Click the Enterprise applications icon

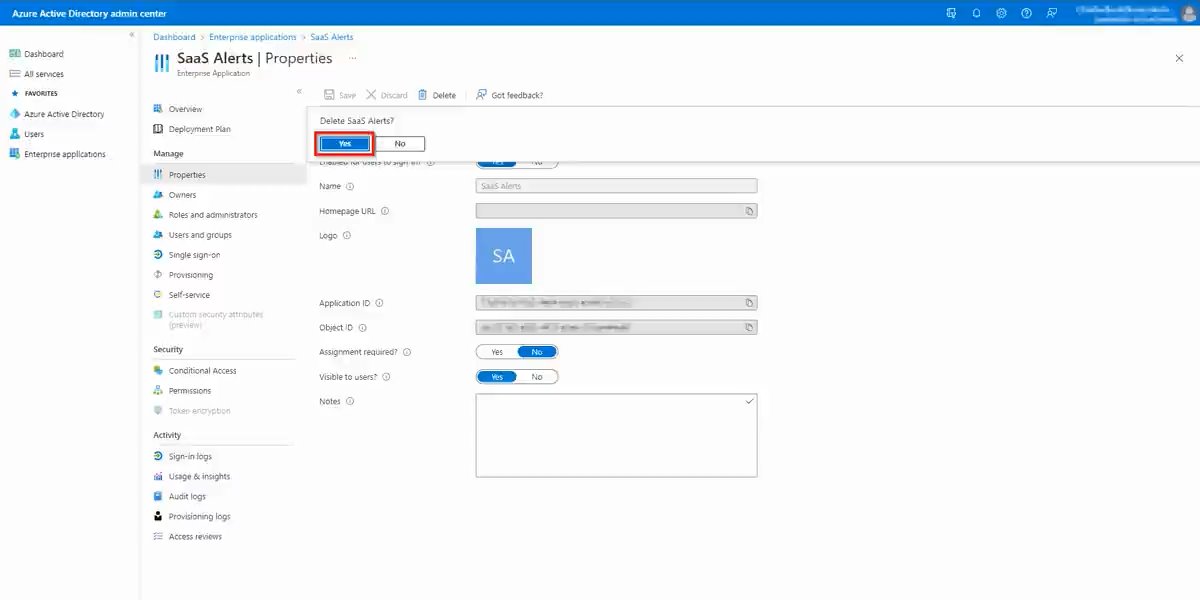click(x=15, y=154)
